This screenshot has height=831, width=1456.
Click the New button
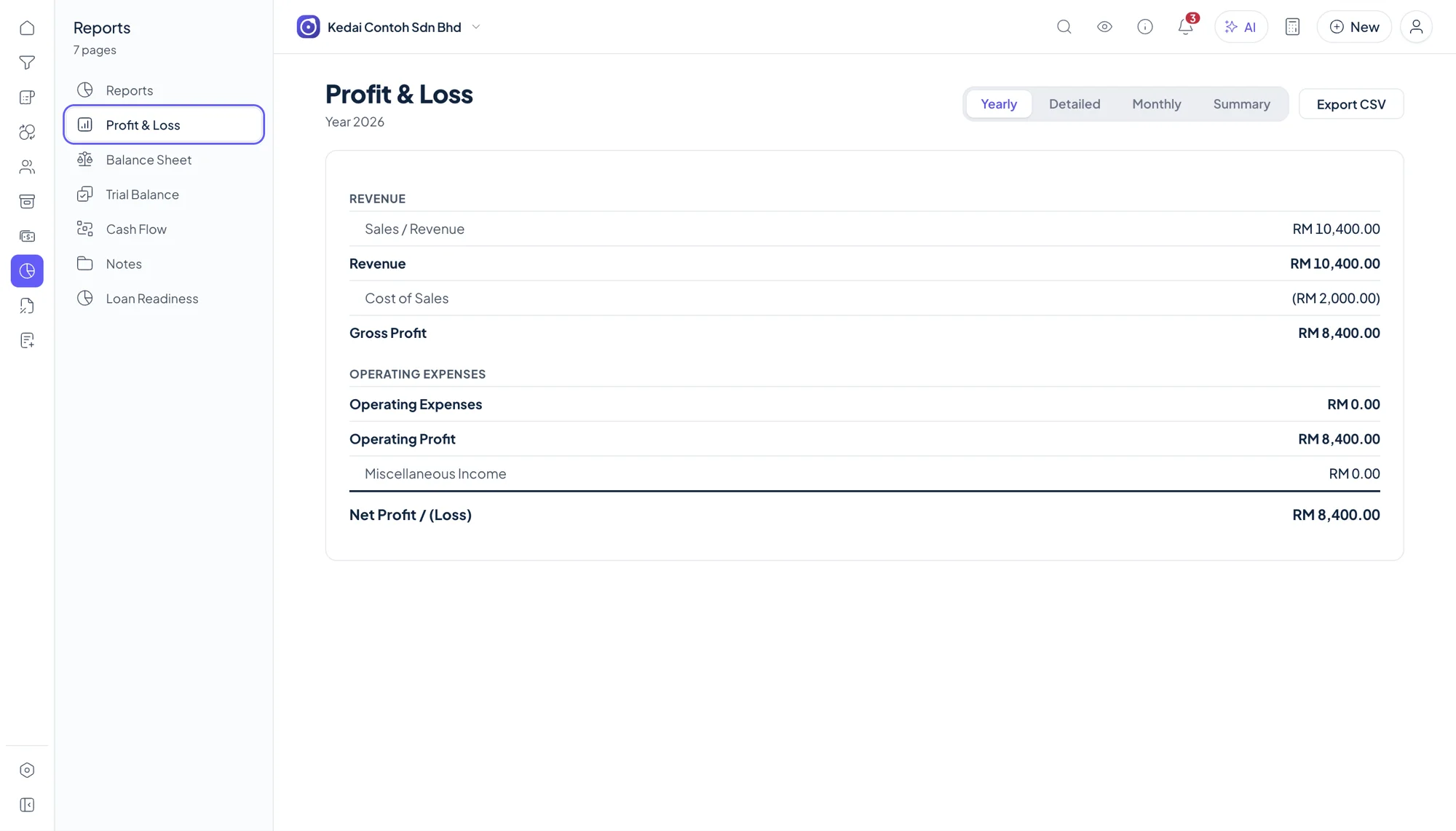tap(1354, 27)
